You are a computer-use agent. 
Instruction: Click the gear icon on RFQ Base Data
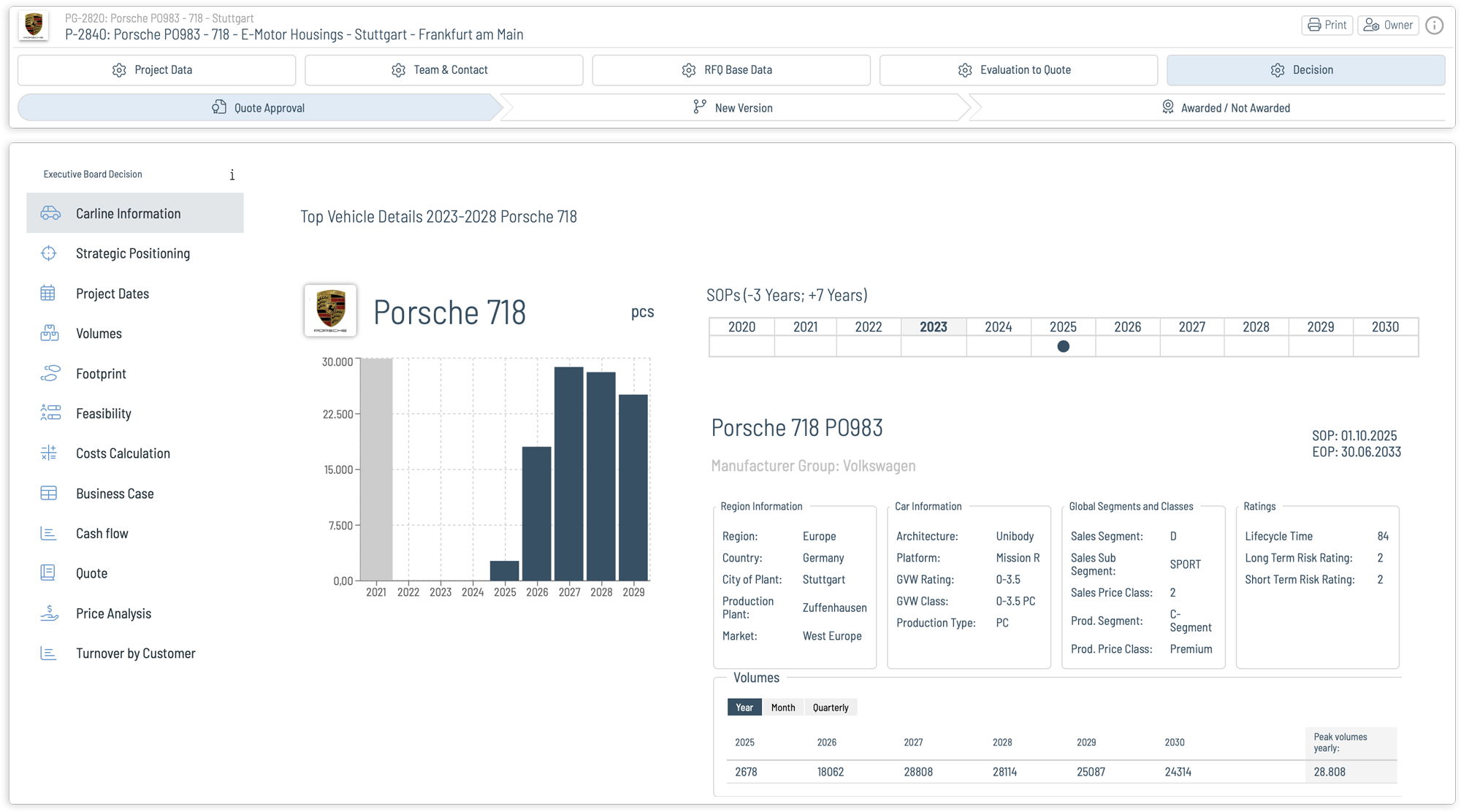(x=689, y=70)
